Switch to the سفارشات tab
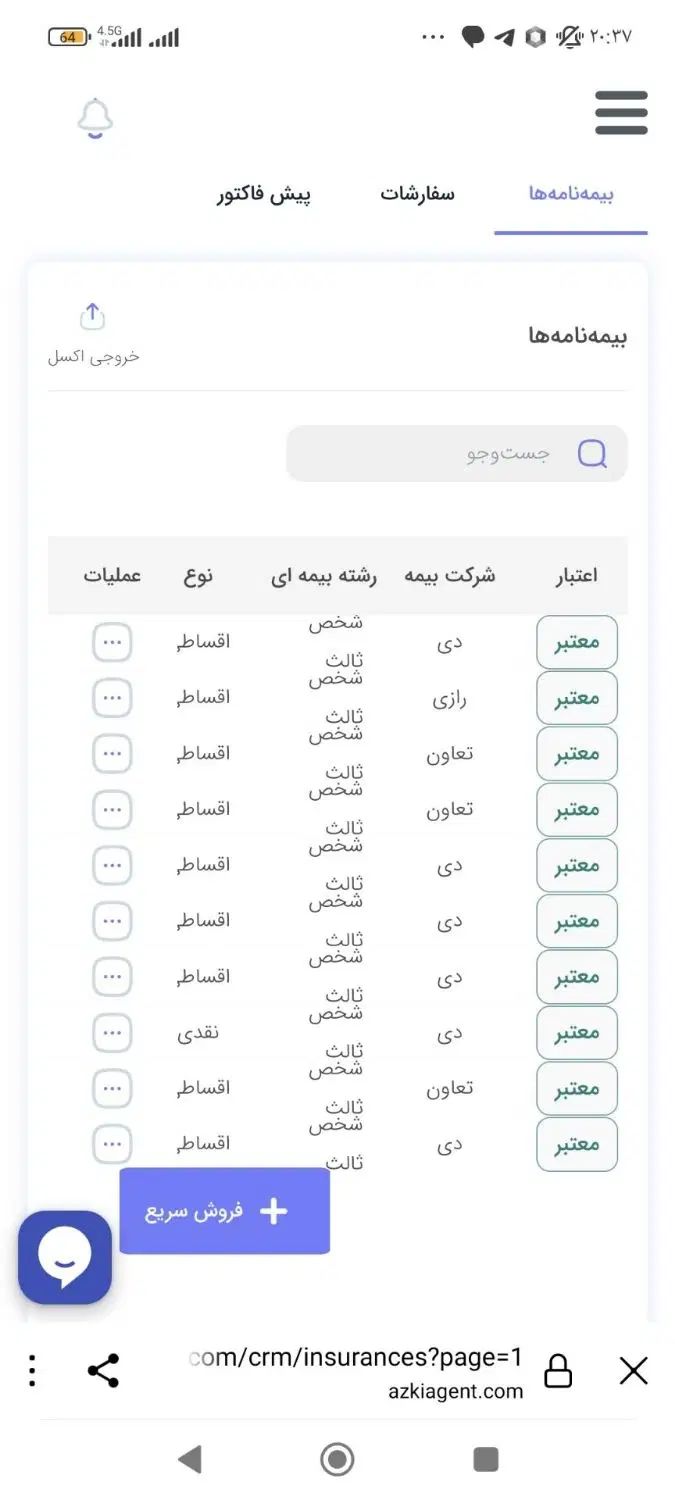Screen dimensions: 675x1500 click(x=417, y=194)
